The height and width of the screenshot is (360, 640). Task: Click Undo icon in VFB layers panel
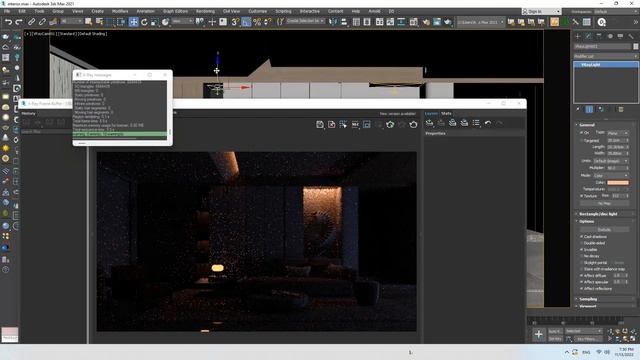coord(488,123)
